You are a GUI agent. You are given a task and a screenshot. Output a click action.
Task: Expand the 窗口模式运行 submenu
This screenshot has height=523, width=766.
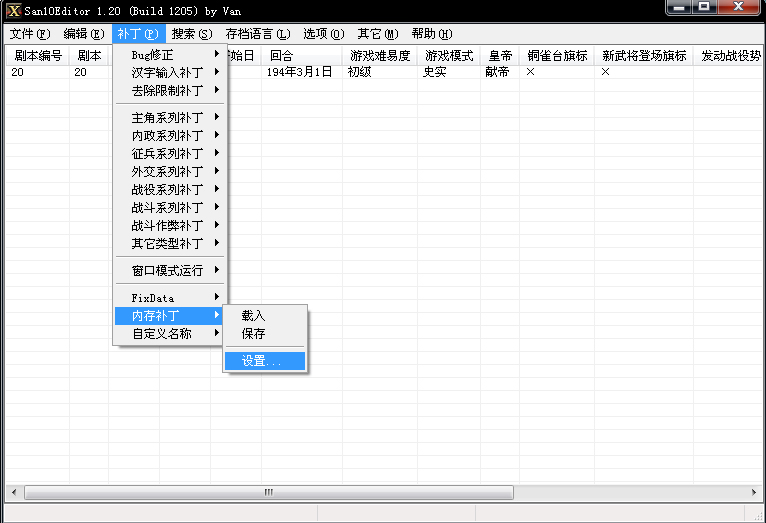169,271
